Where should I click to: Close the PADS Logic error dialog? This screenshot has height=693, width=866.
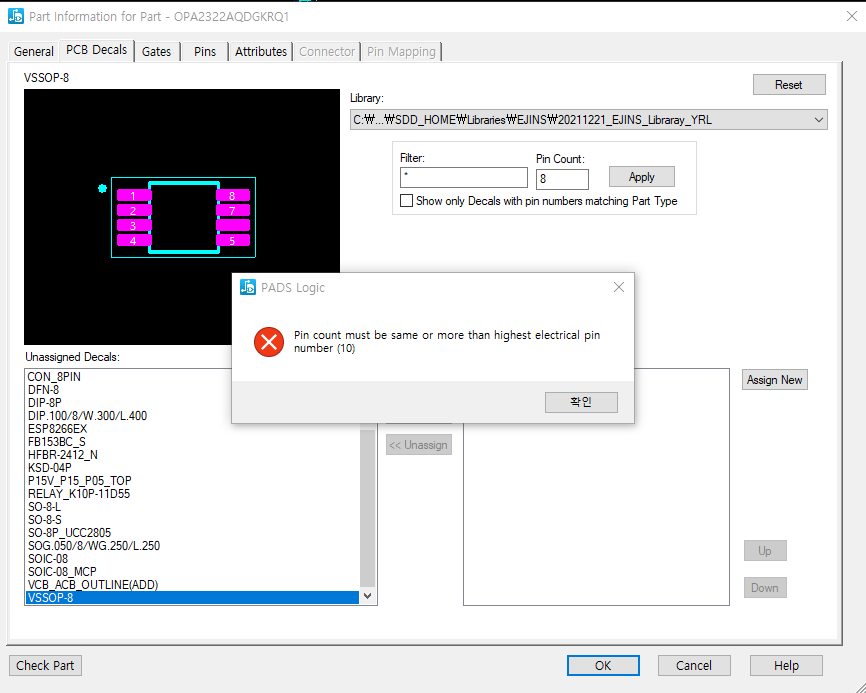pos(618,287)
